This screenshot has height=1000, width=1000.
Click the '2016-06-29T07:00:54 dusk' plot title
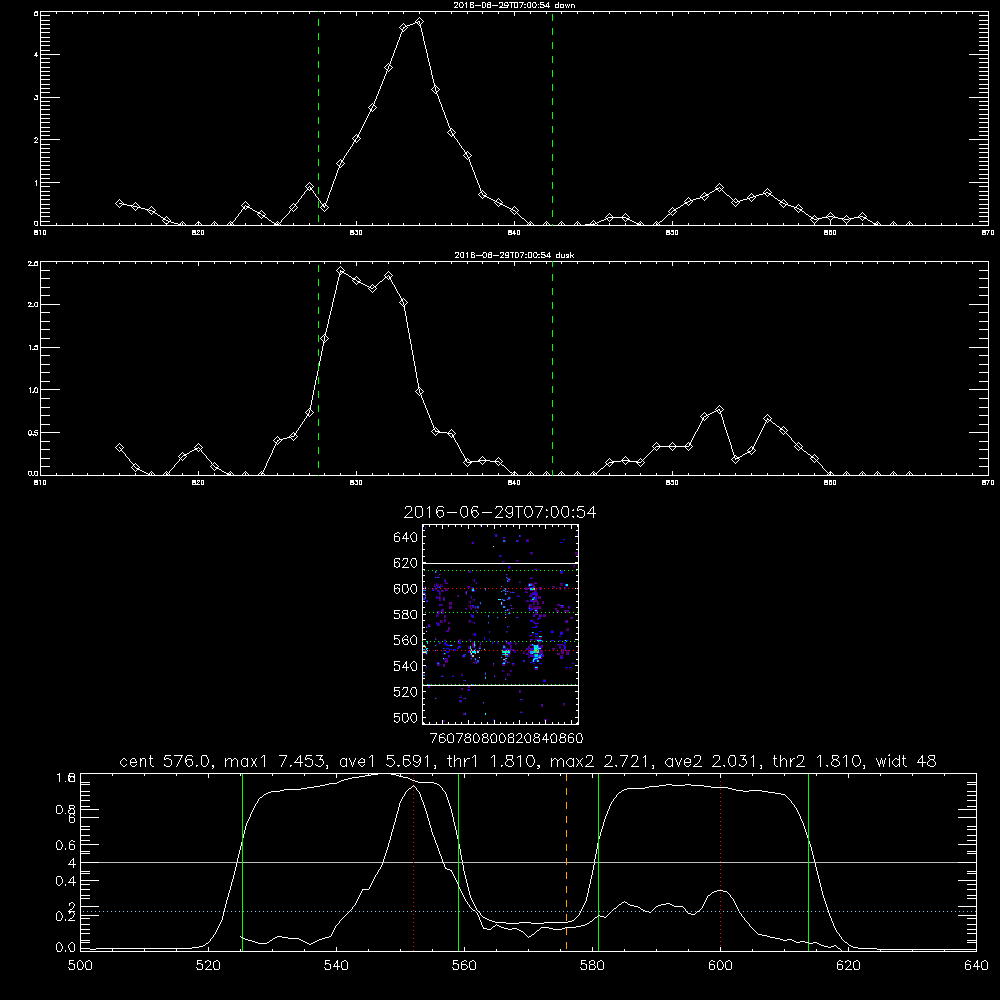coord(514,255)
